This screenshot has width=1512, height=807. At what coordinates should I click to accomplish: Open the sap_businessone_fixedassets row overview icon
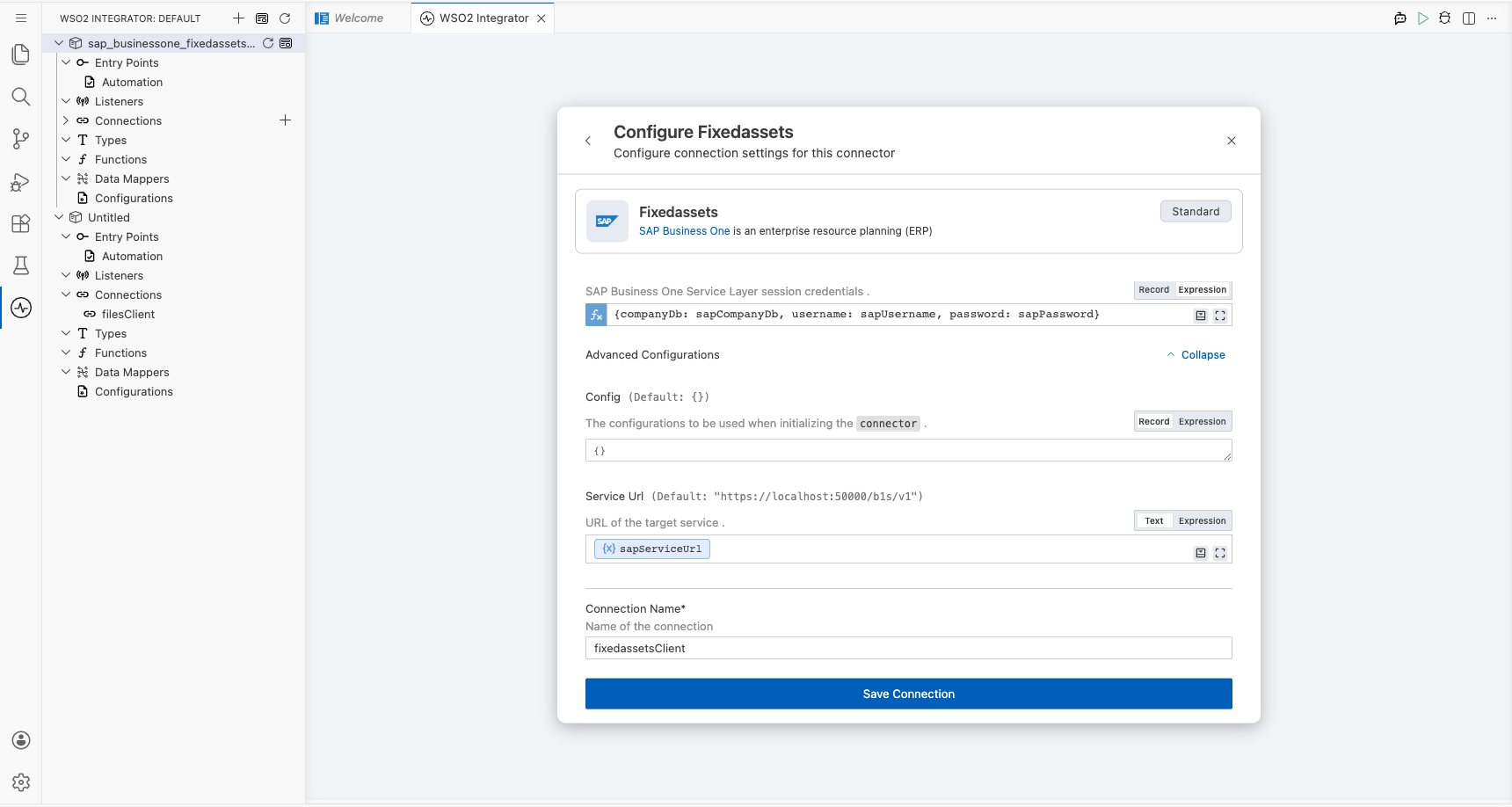[x=286, y=43]
